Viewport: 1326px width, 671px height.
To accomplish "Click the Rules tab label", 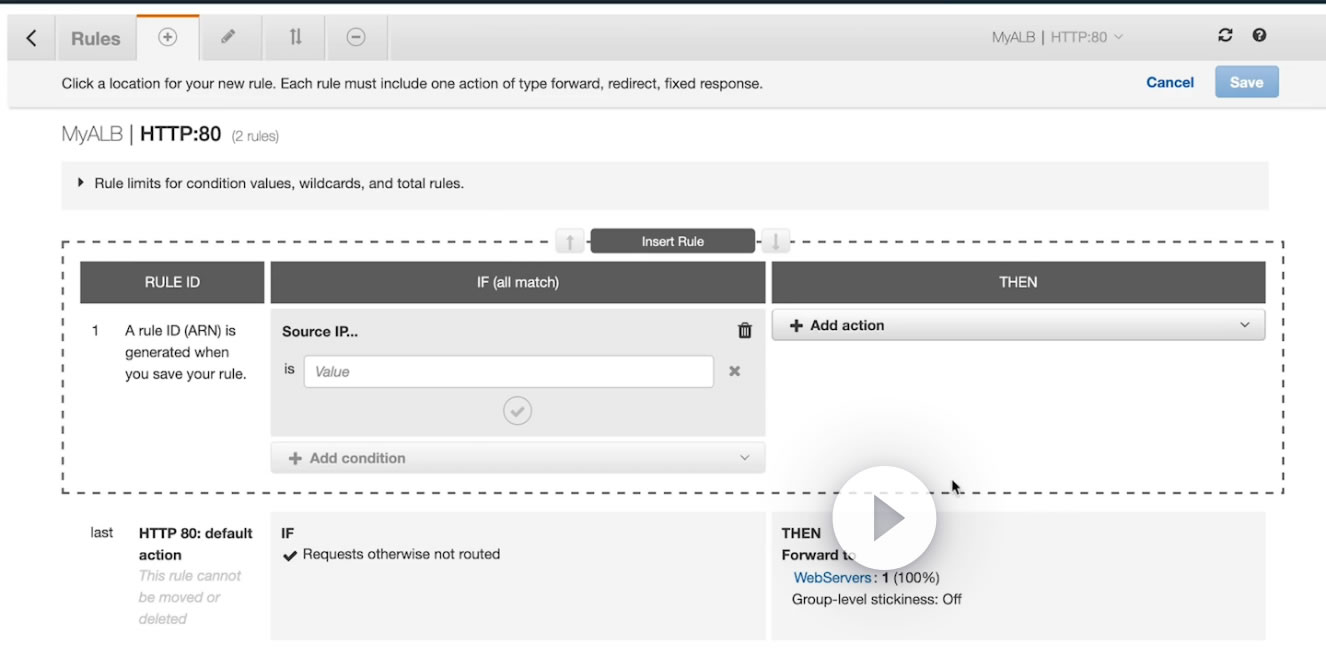I will pyautogui.click(x=96, y=39).
